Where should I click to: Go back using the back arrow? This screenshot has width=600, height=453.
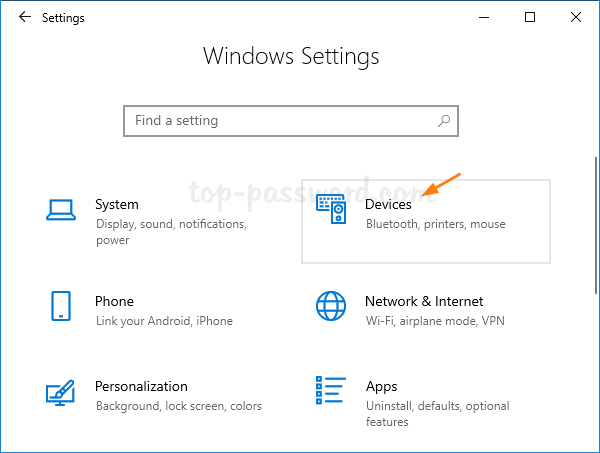pos(24,17)
